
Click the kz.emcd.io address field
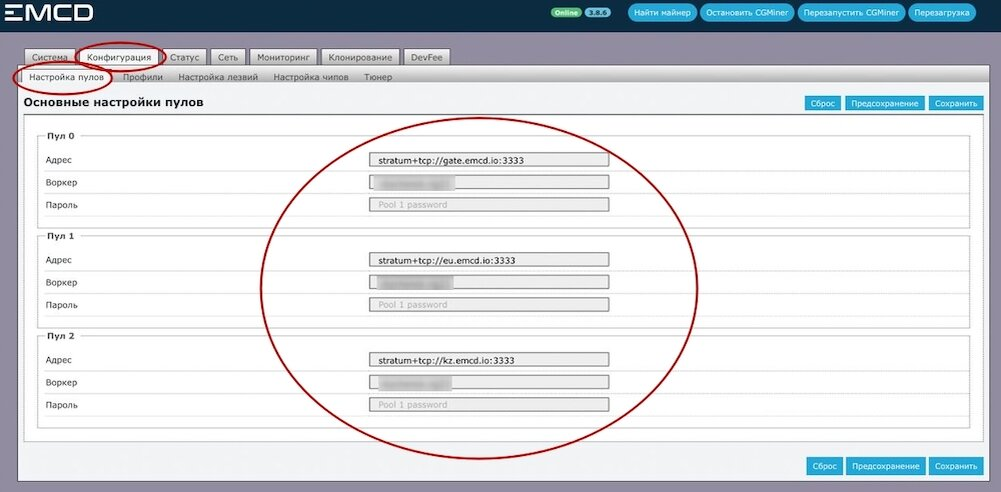[x=489, y=360]
